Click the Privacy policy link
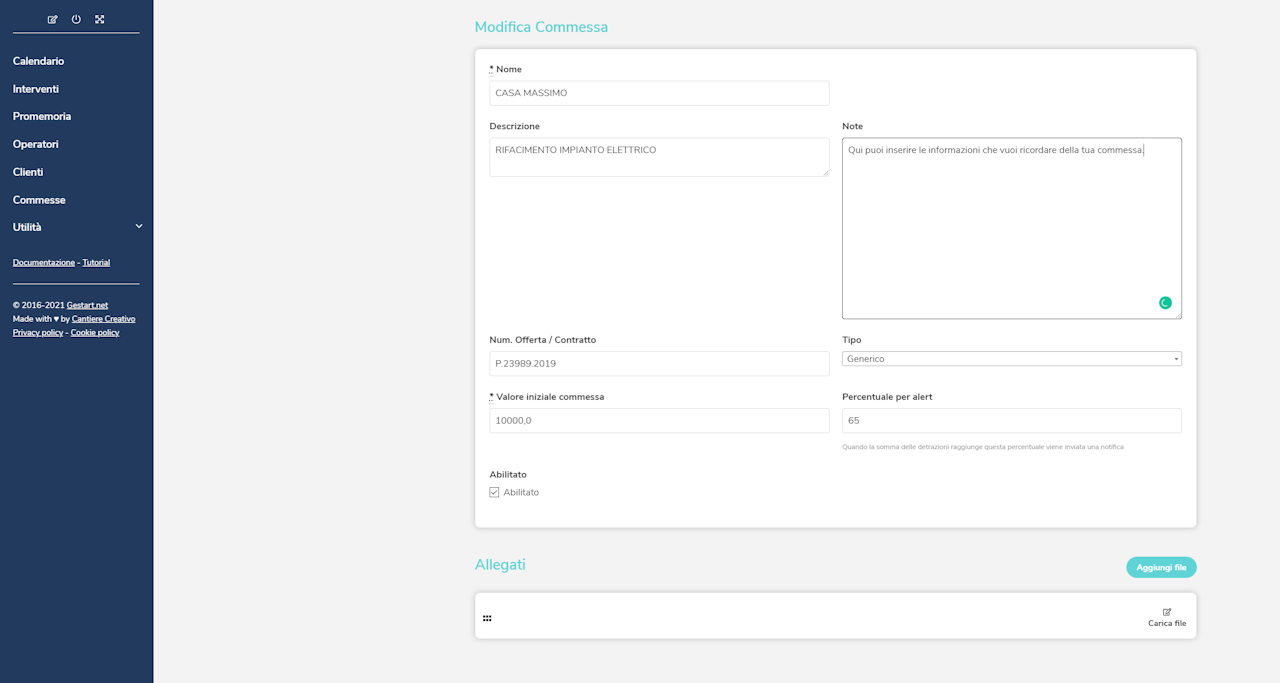This screenshot has width=1280, height=683. (38, 333)
